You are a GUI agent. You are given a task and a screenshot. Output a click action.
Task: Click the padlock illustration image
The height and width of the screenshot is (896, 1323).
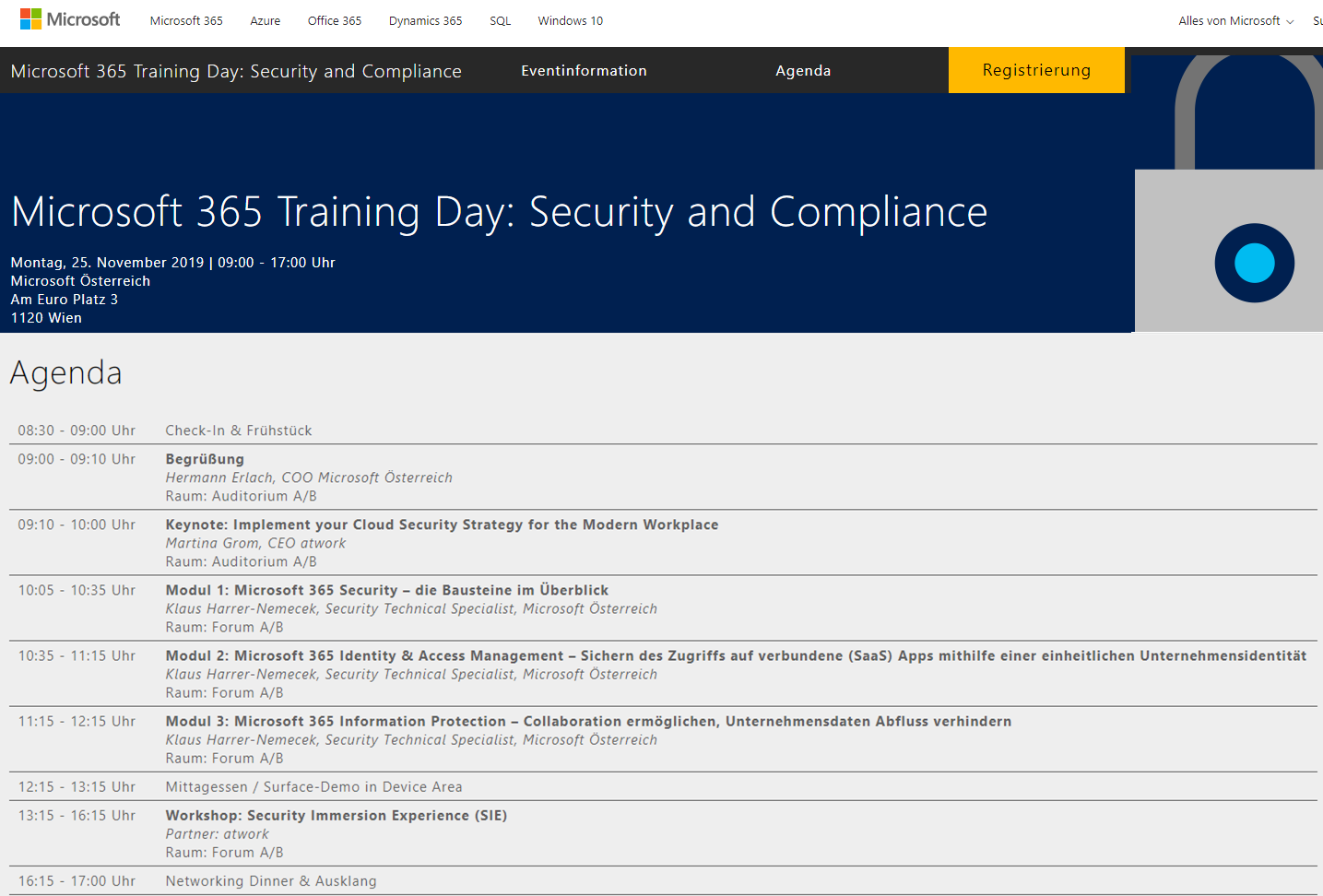(1228, 194)
